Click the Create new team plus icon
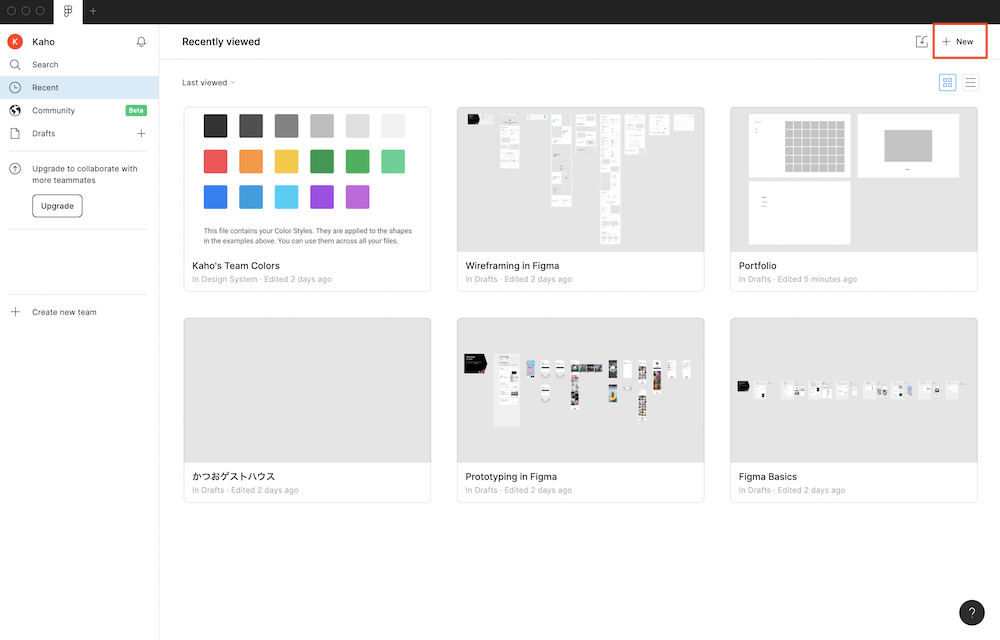1000x640 pixels. tap(15, 312)
